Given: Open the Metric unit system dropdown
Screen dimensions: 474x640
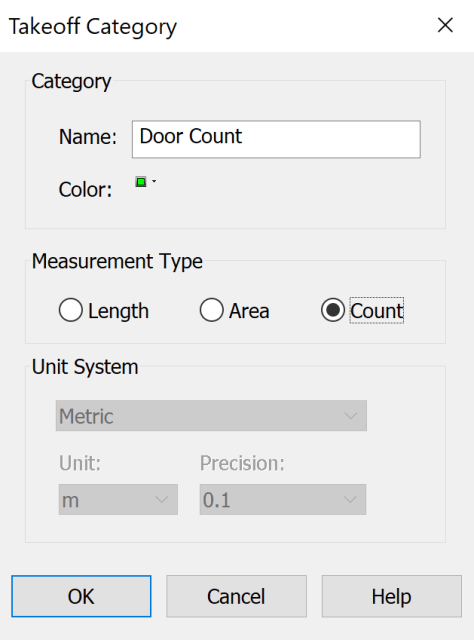Looking at the screenshot, I should coord(211,416).
